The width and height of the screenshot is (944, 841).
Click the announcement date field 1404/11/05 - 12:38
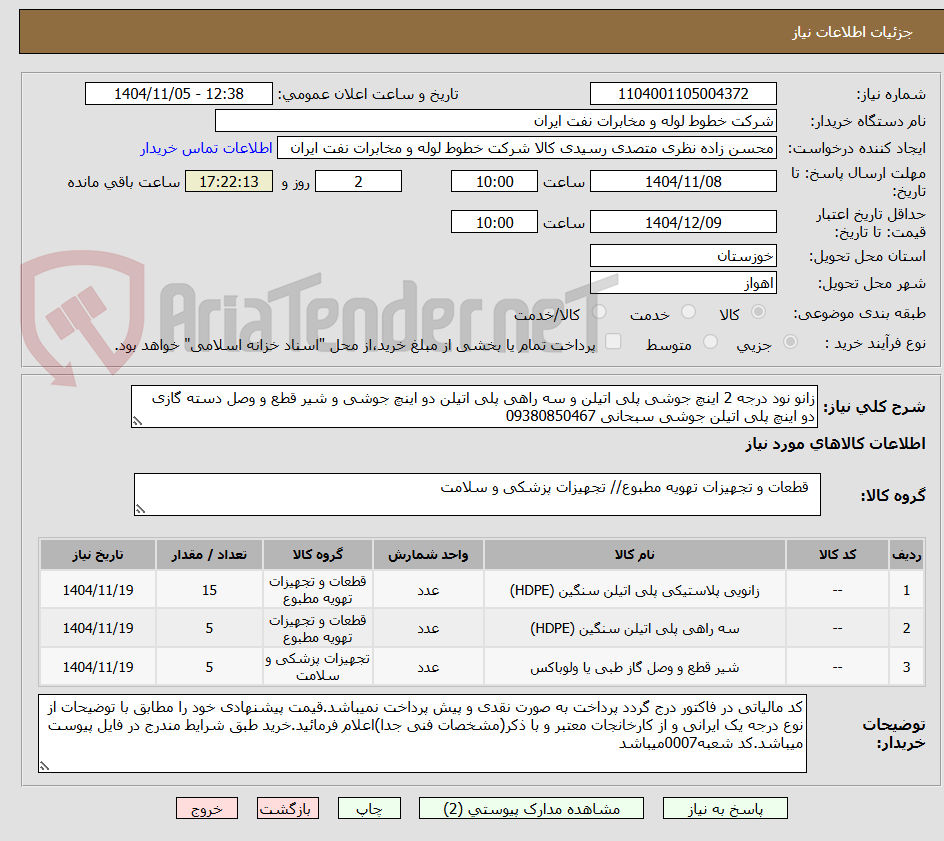[179, 94]
